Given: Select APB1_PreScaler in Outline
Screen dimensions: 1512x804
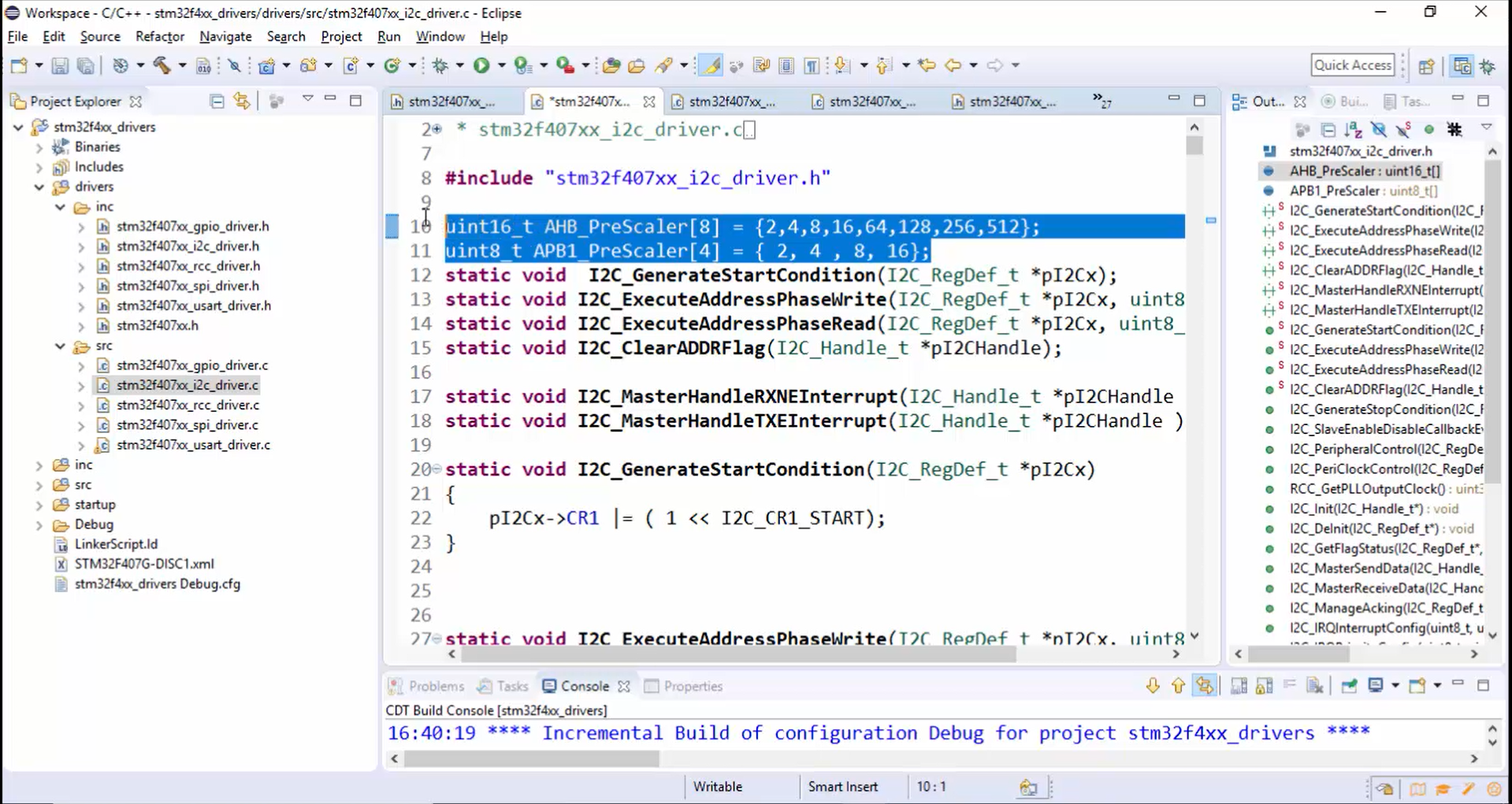Looking at the screenshot, I should point(1363,191).
